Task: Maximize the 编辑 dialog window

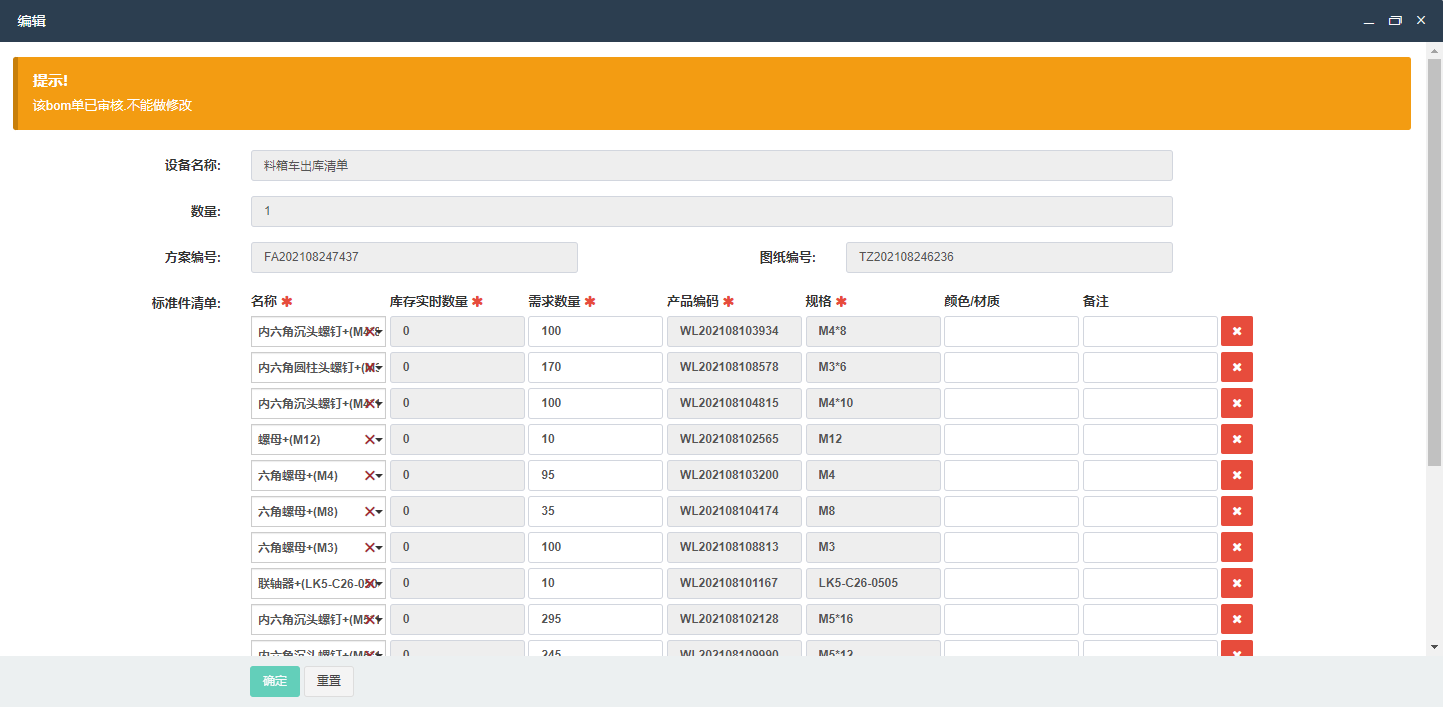Action: click(x=1395, y=20)
